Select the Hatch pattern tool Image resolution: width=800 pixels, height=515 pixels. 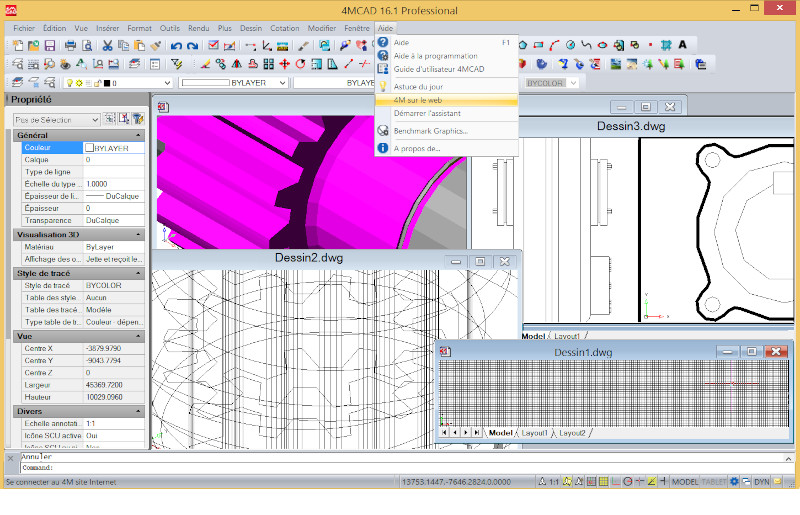(666, 45)
